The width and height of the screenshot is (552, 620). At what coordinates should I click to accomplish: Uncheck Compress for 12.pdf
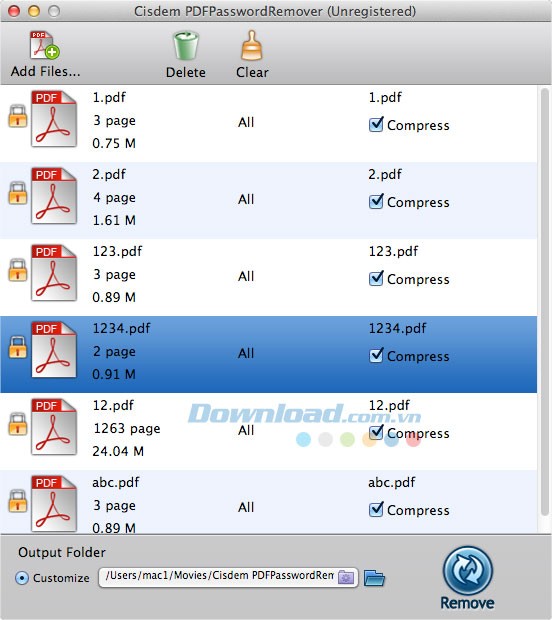(376, 433)
